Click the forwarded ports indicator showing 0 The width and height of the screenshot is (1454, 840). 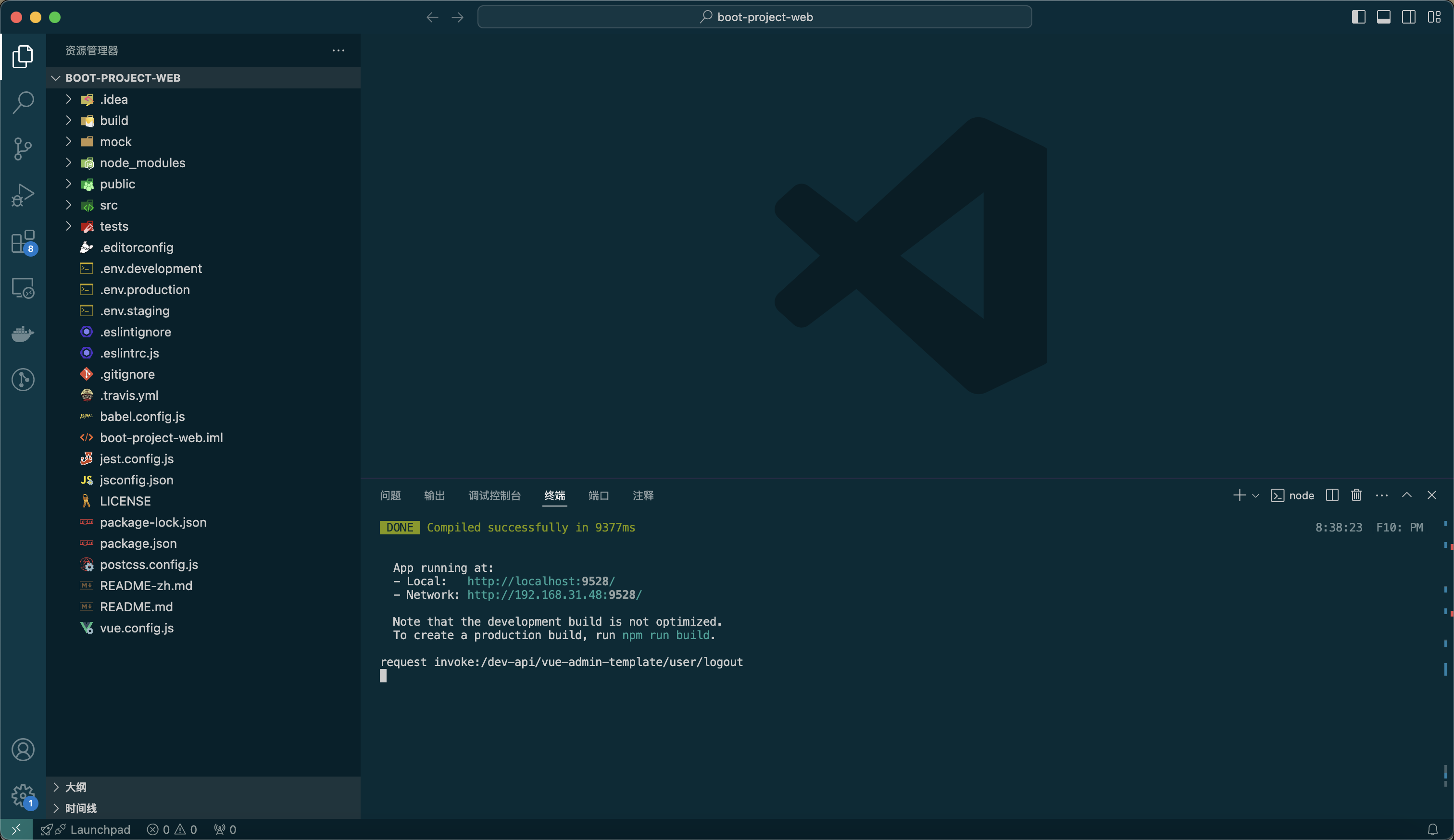coord(225,829)
